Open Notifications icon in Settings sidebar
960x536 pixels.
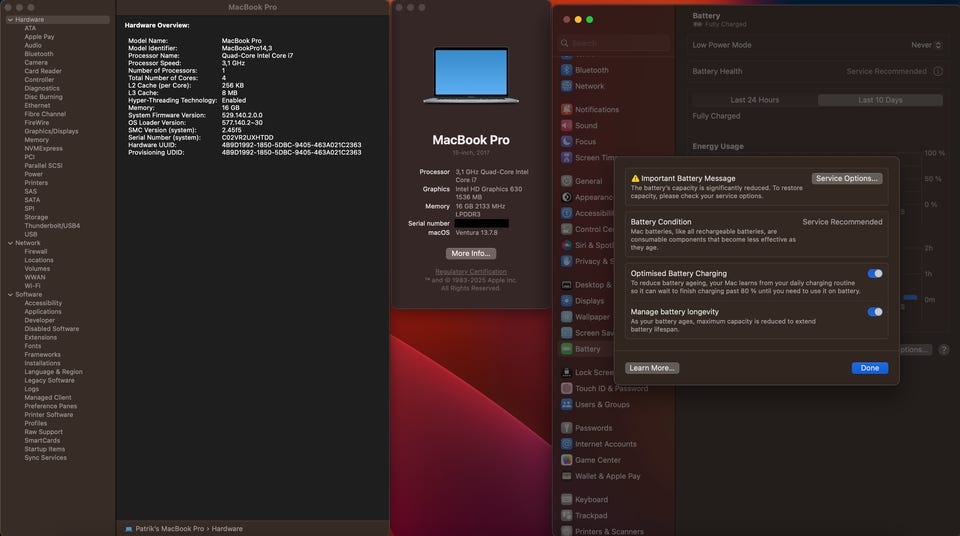click(566, 110)
